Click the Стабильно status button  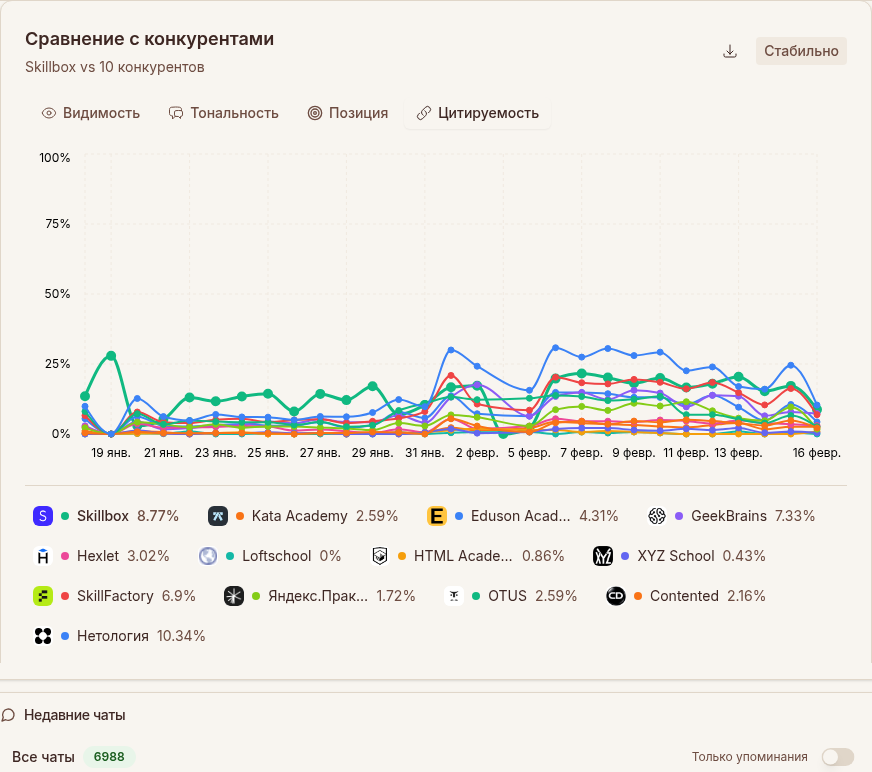[x=800, y=50]
